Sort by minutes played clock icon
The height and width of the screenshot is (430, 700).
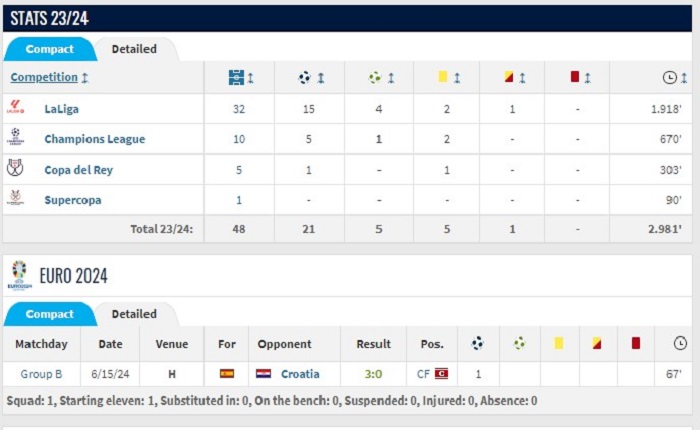[x=669, y=78]
